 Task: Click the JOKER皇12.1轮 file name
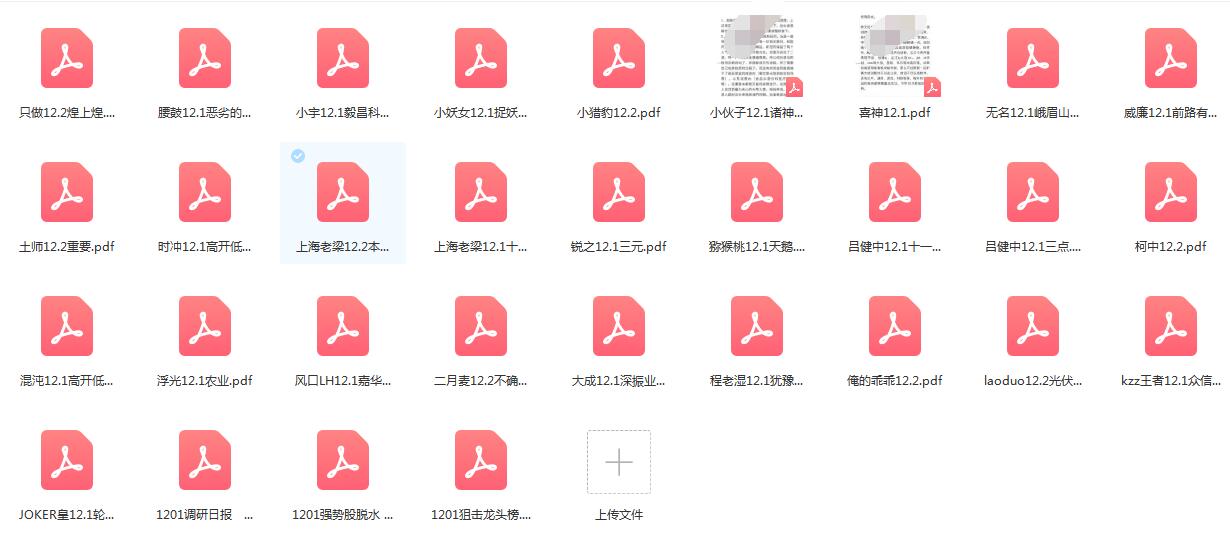coord(67,515)
